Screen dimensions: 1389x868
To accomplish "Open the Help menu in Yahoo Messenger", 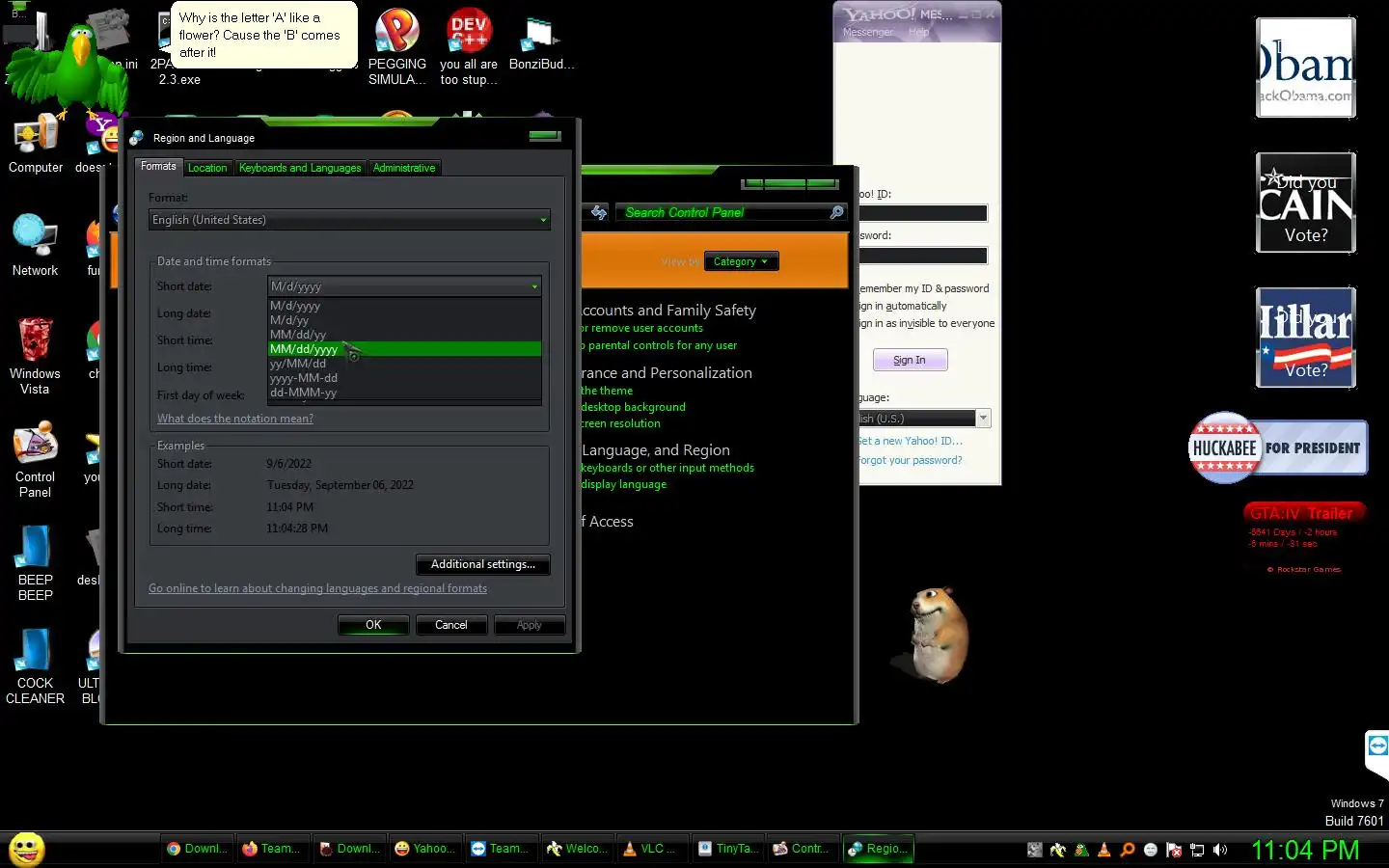I will click(x=918, y=33).
